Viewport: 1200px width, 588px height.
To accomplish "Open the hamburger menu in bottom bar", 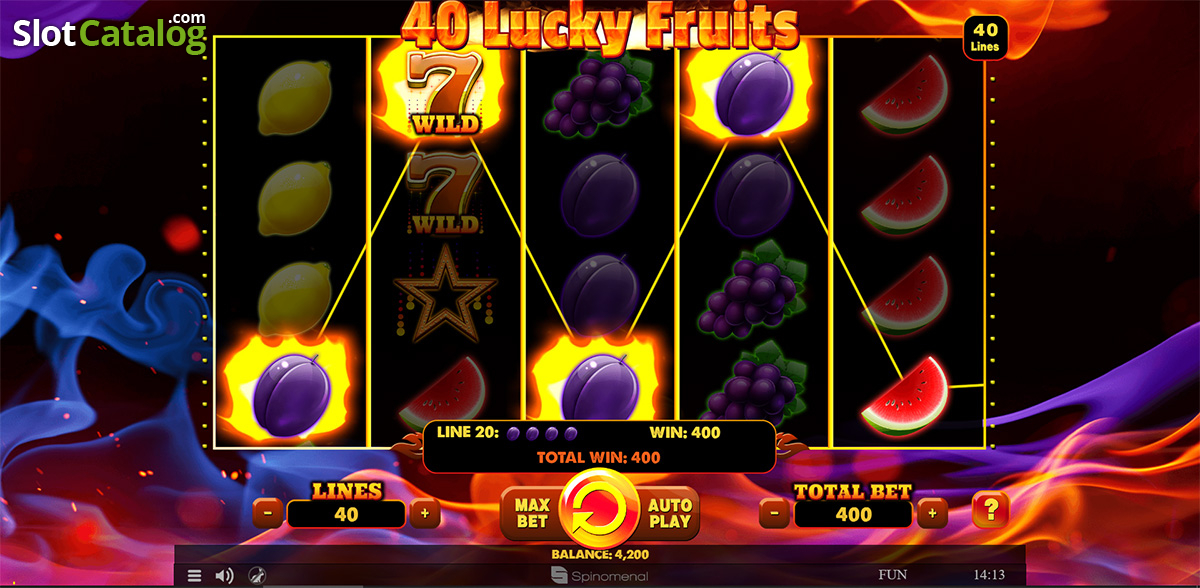I will [x=195, y=576].
